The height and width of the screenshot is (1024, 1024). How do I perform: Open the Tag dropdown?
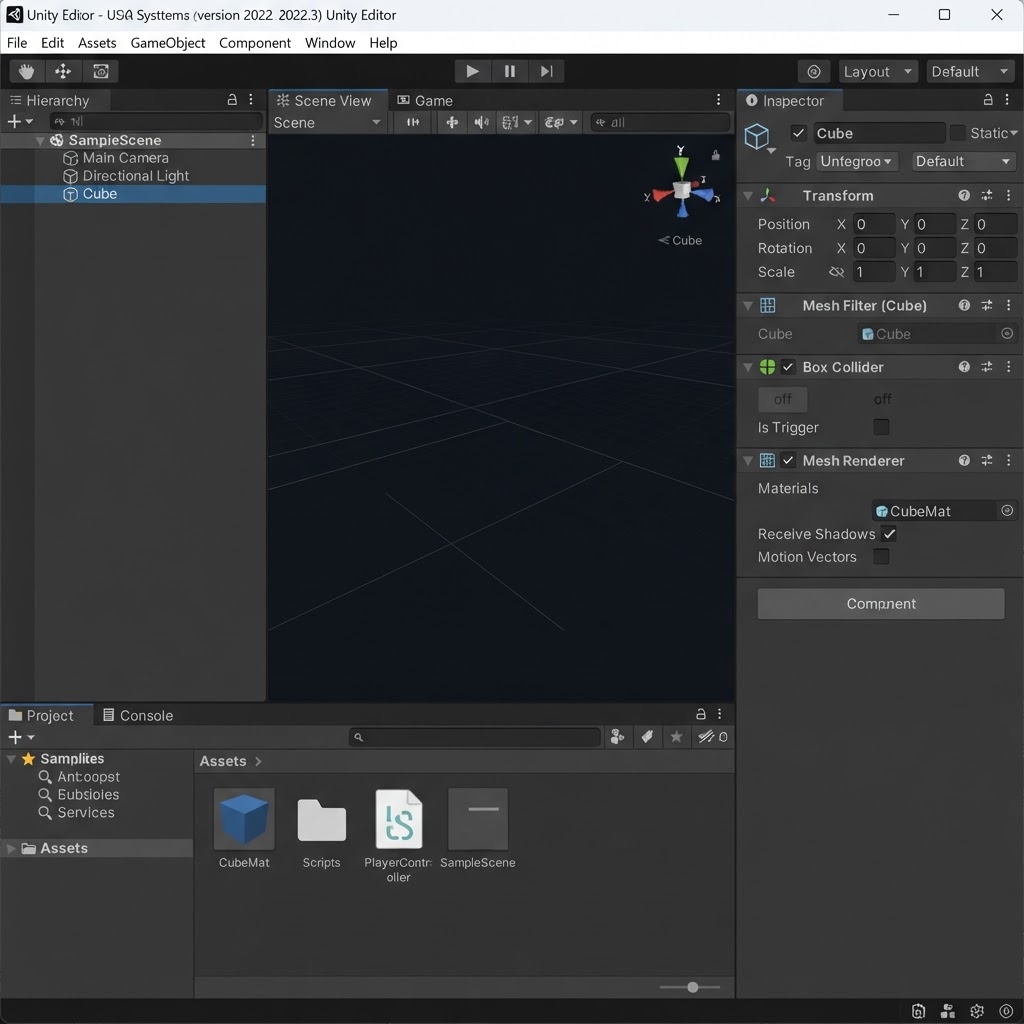pos(857,161)
